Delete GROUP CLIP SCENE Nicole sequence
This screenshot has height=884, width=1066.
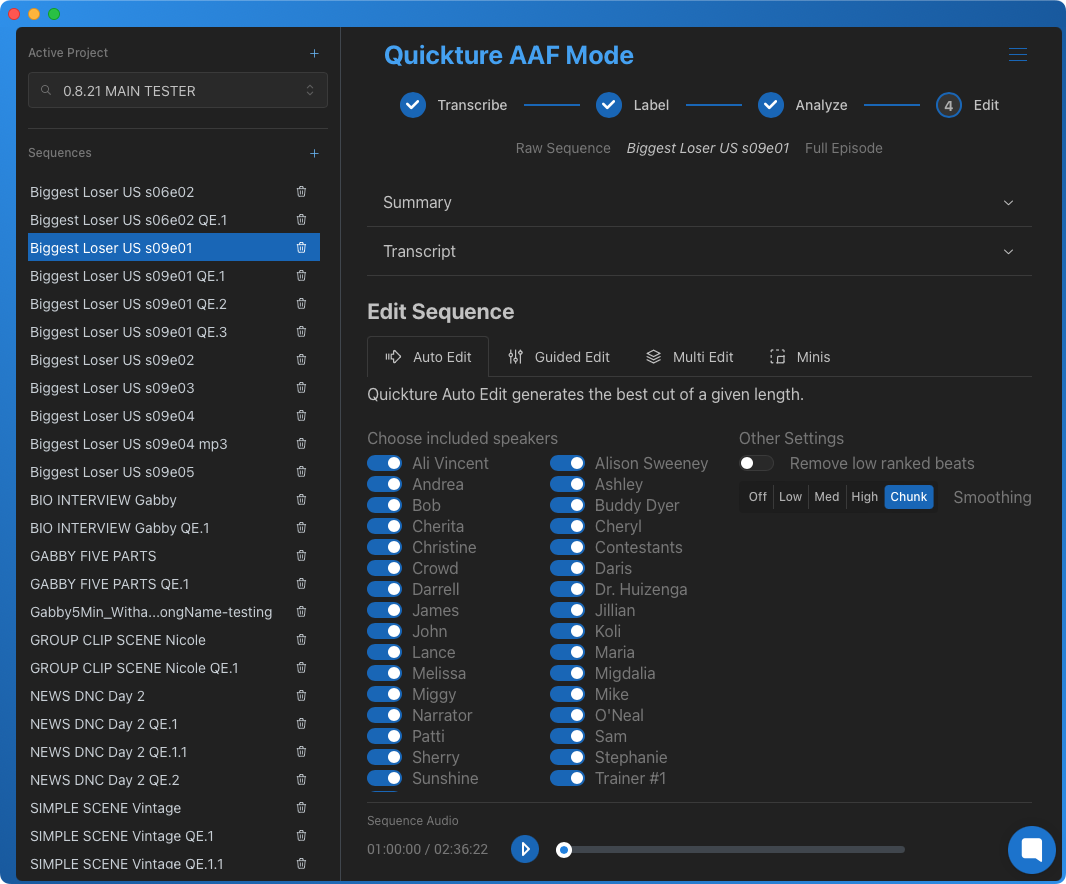(x=301, y=640)
